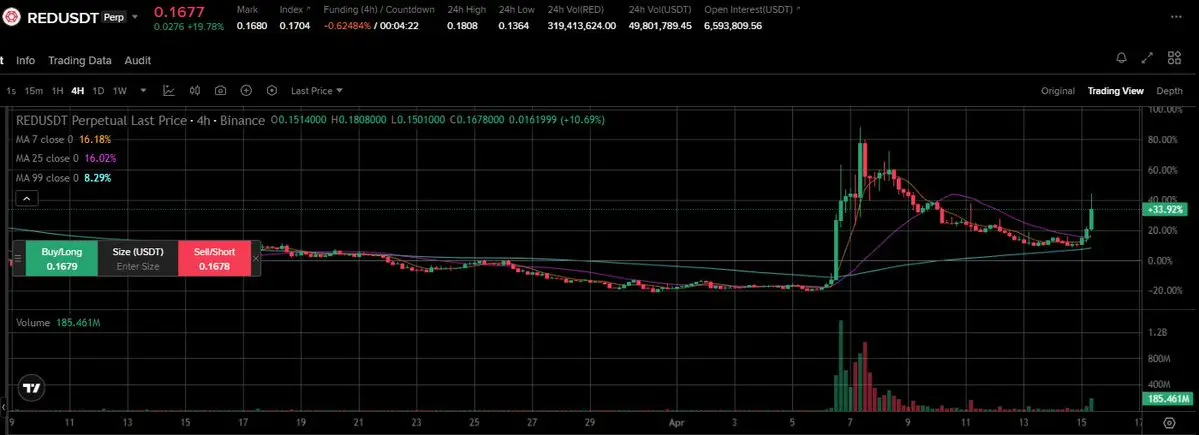1199x435 pixels.
Task: Select the 1W interval
Action: click(x=119, y=90)
